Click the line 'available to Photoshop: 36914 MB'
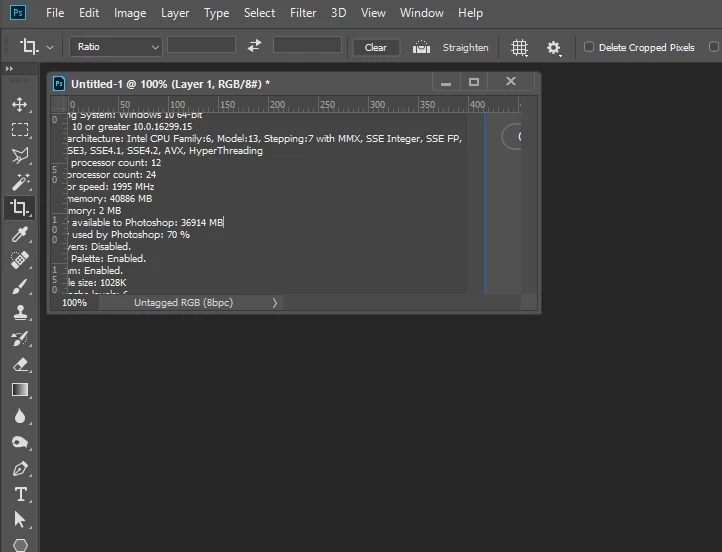Viewport: 722px width, 552px height. point(146,222)
